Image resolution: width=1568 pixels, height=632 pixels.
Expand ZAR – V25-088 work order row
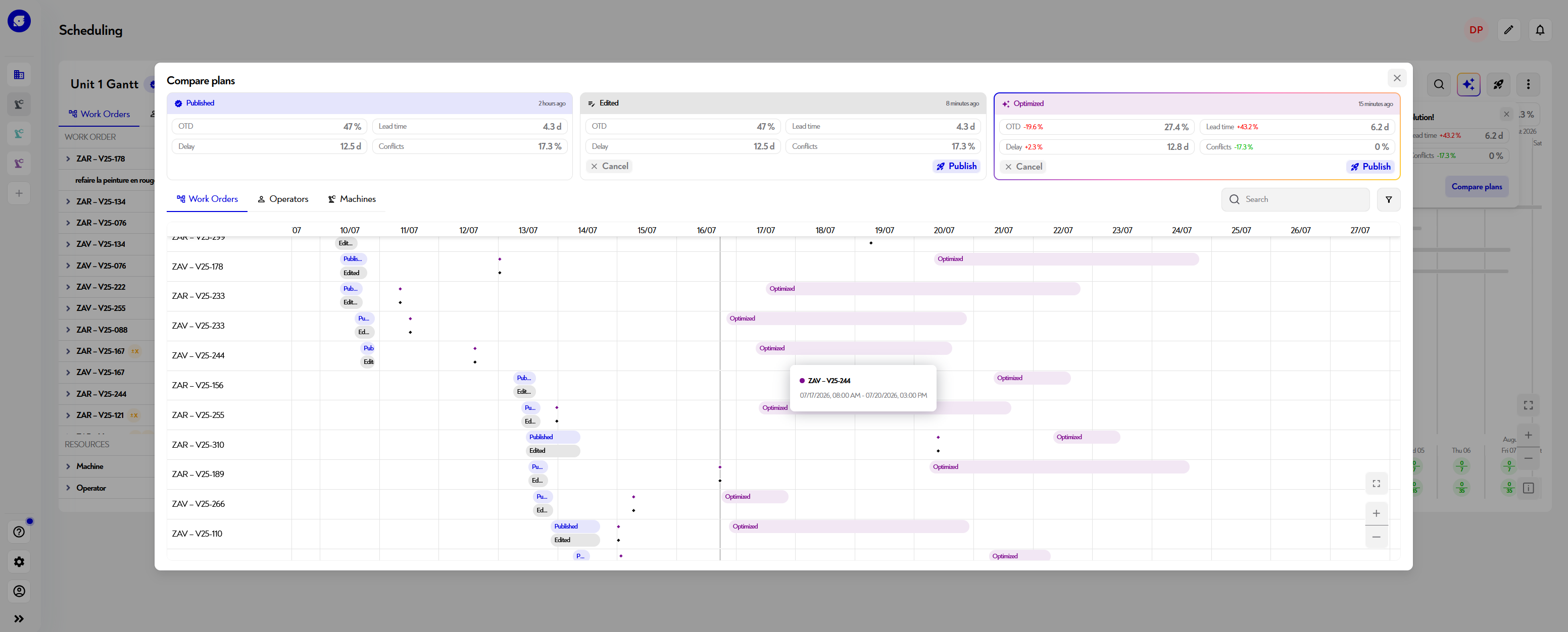68,330
